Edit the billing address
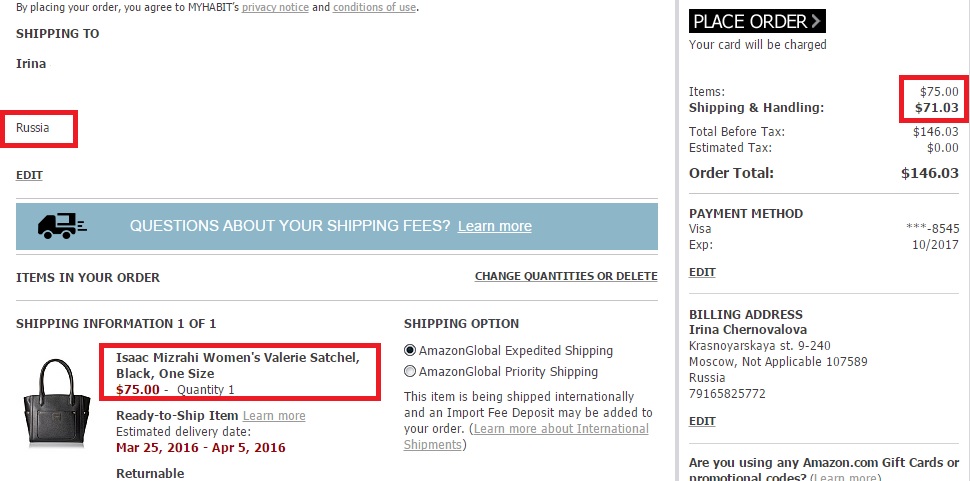 [x=702, y=421]
